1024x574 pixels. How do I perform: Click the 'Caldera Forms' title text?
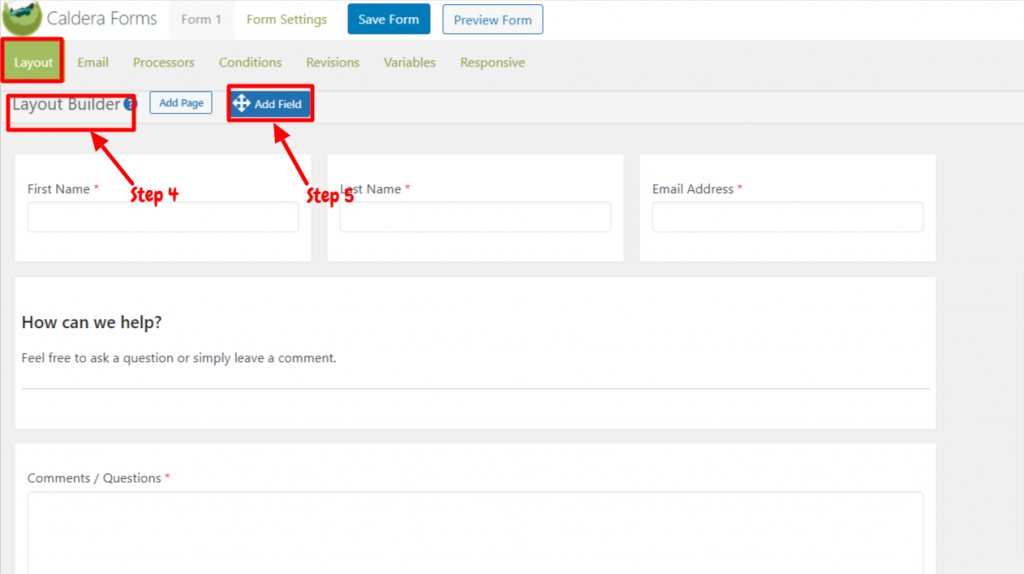pyautogui.click(x=102, y=18)
